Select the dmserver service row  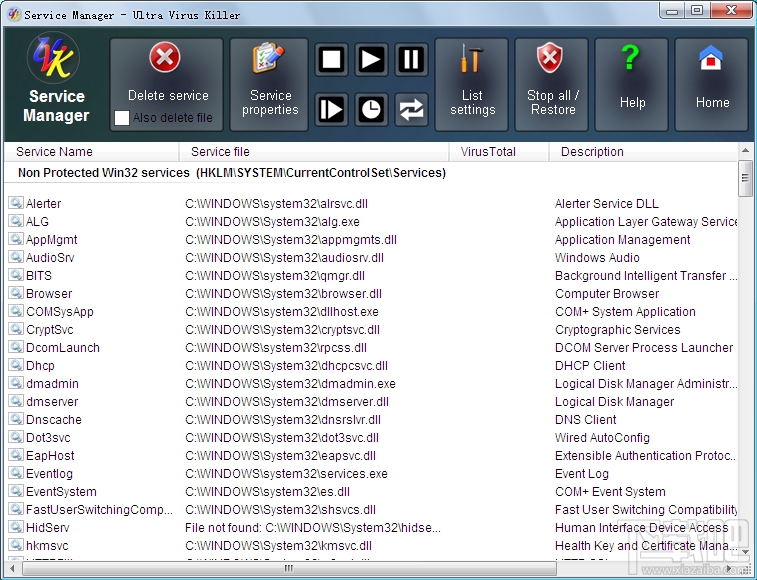tap(371, 401)
